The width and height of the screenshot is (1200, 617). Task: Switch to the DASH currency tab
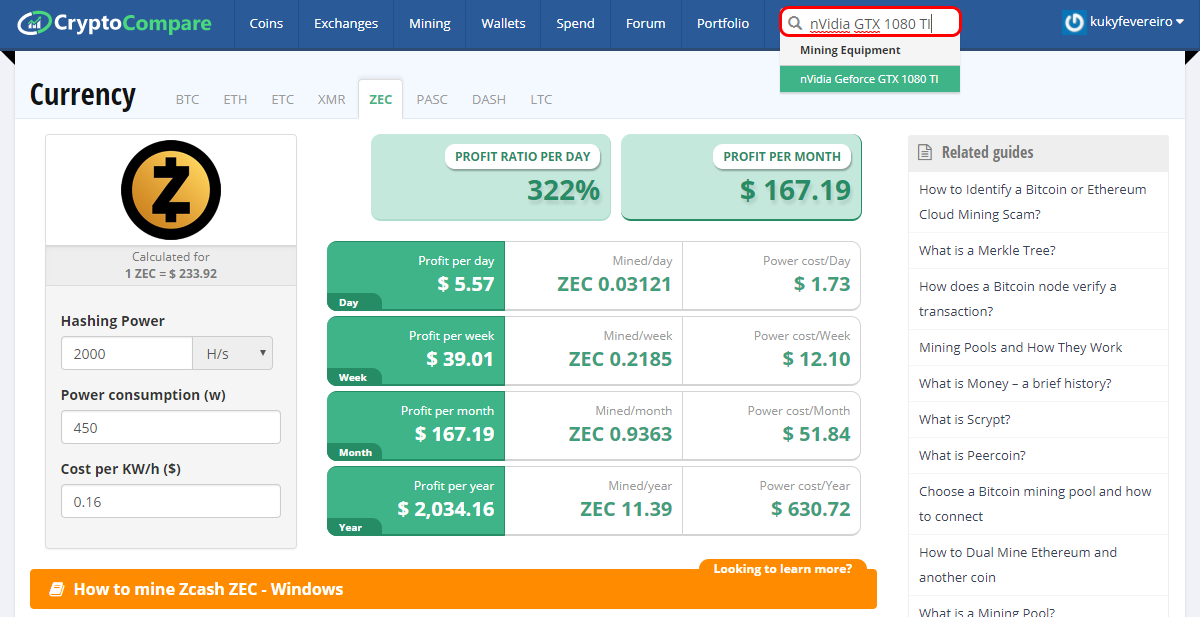(489, 99)
